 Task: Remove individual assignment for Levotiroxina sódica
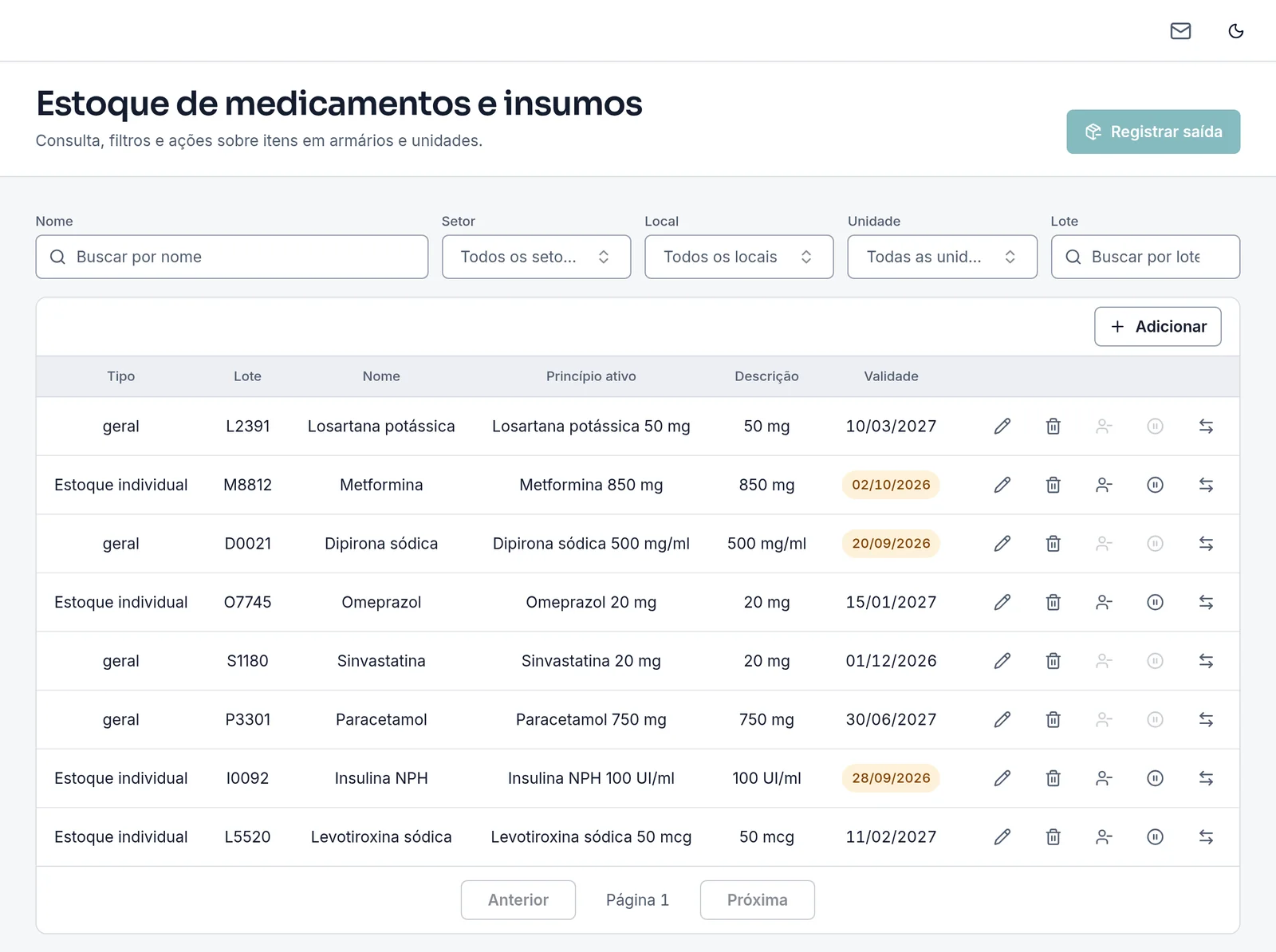click(1104, 837)
